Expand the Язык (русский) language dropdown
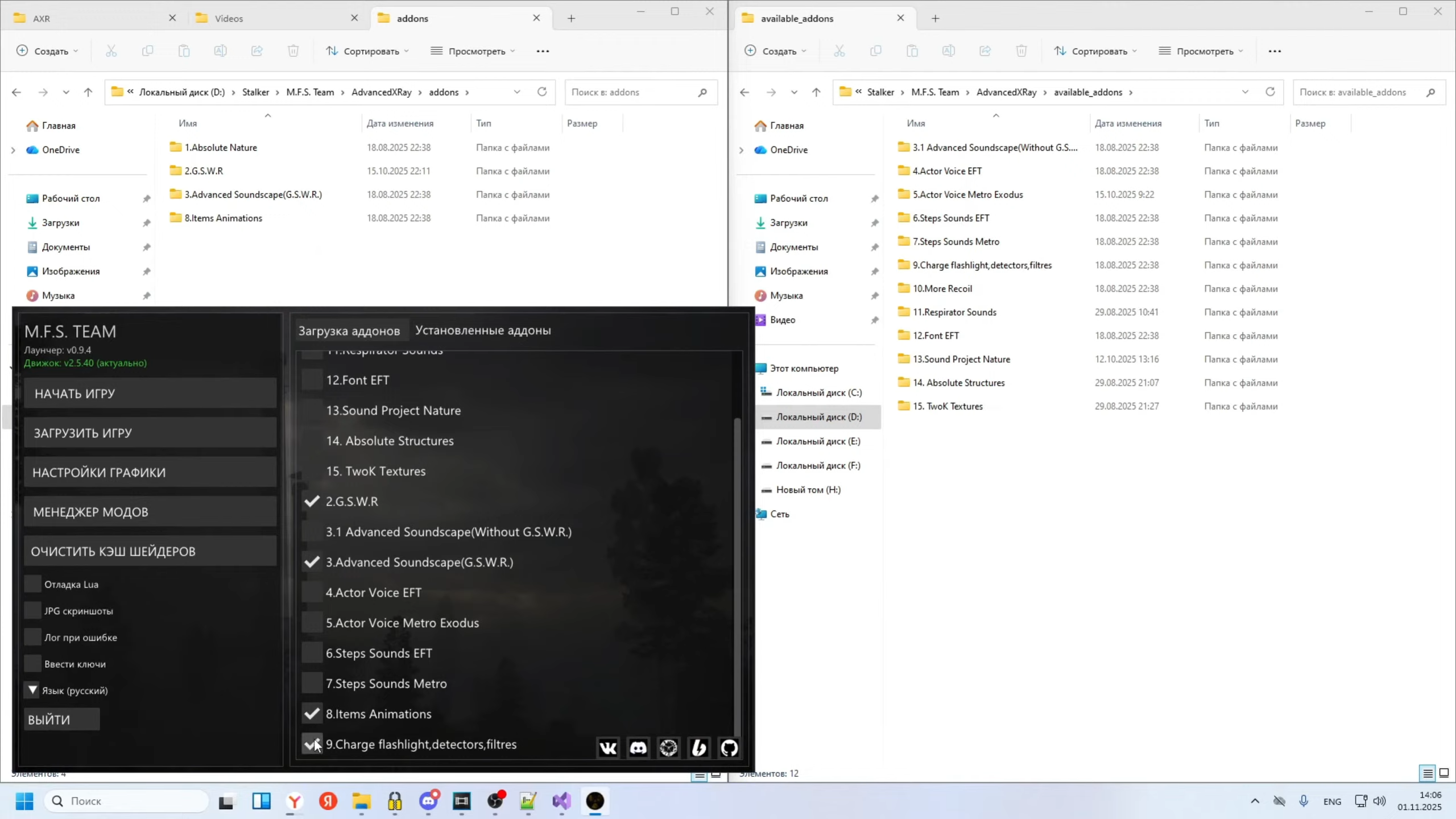1456x819 pixels. (33, 690)
